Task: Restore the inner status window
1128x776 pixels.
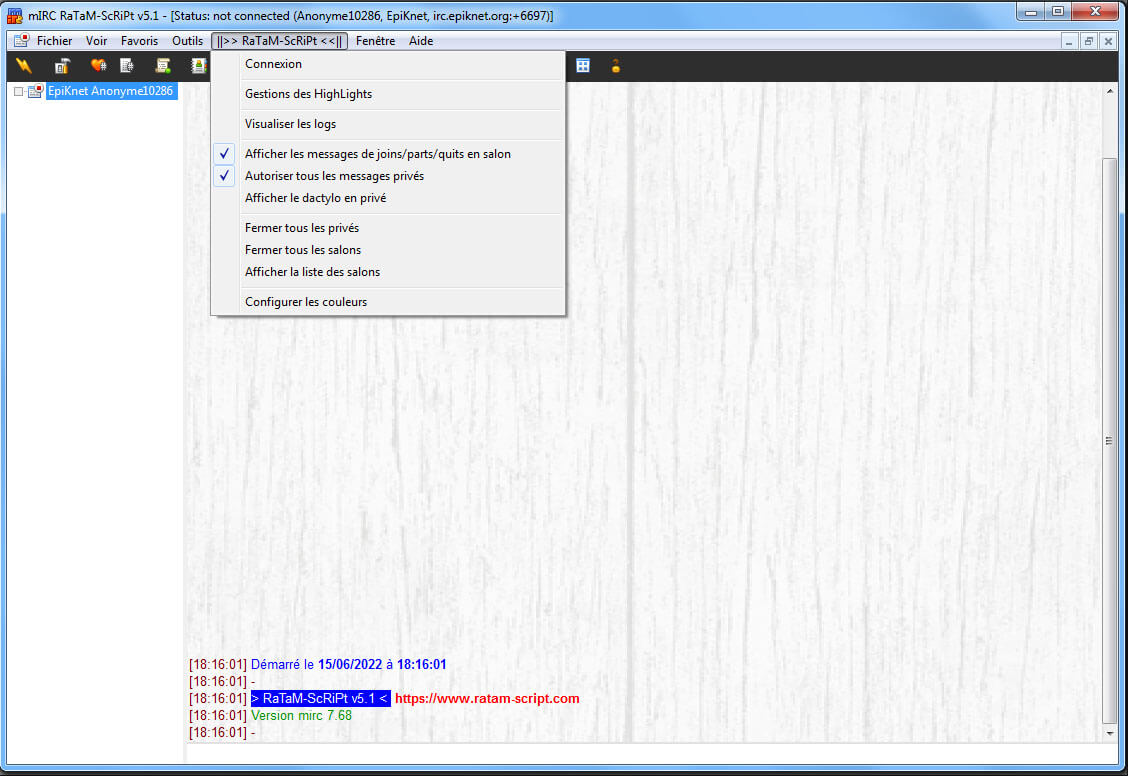Action: pyautogui.click(x=1088, y=42)
